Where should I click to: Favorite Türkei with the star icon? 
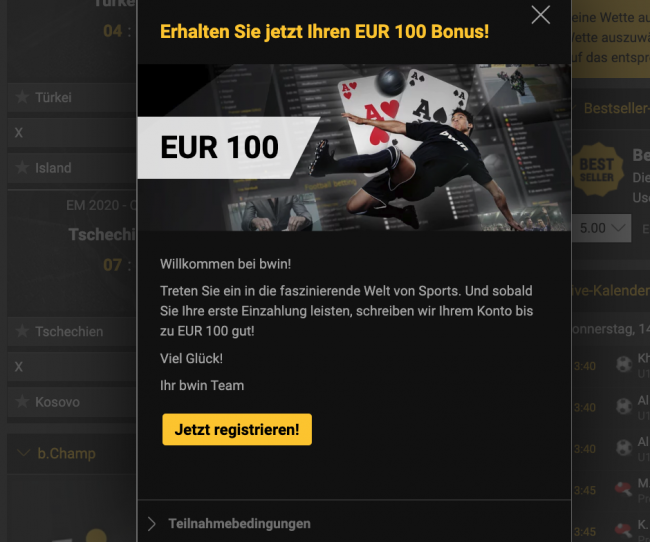22,97
